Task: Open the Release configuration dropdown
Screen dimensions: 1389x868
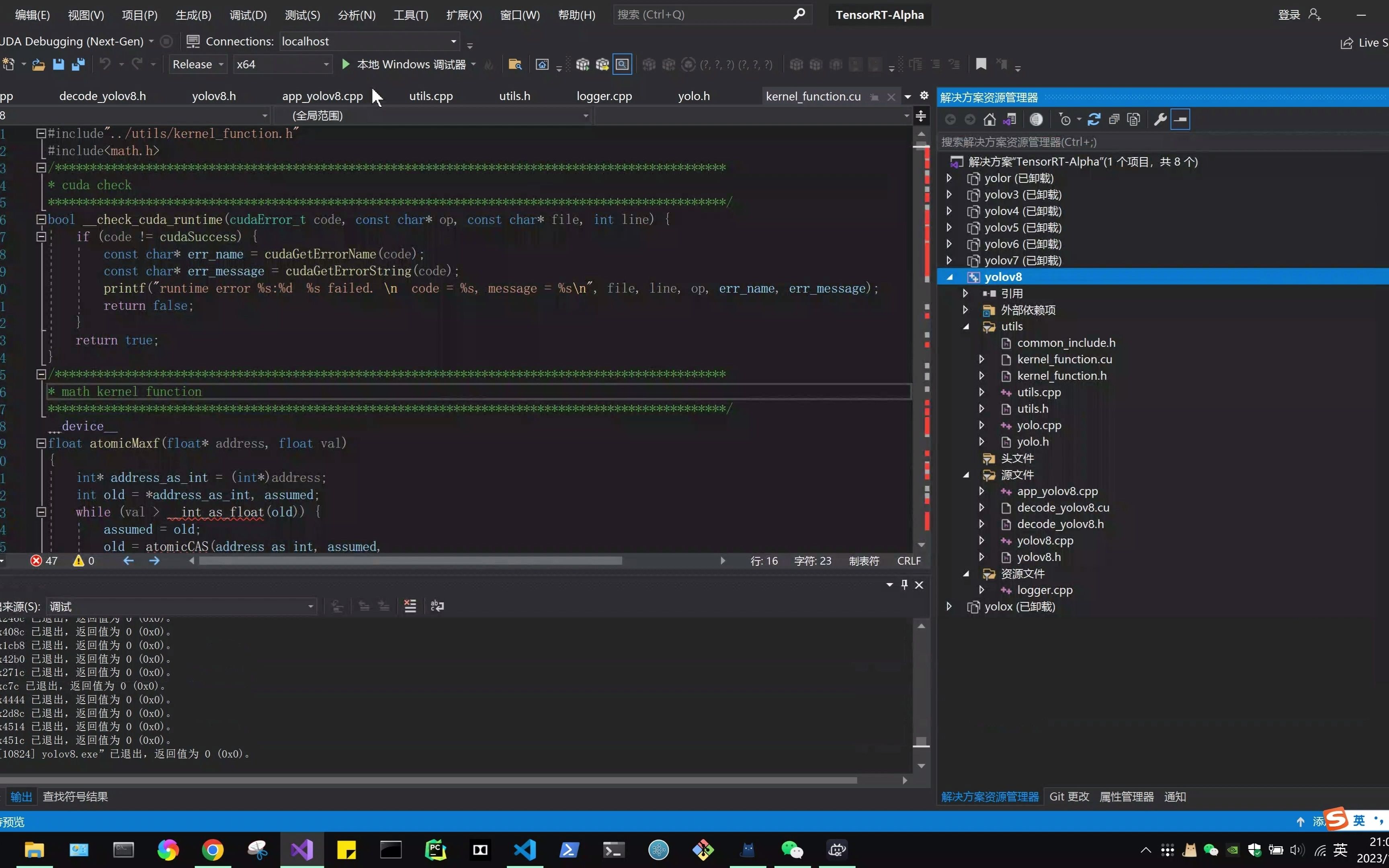Action: (197, 64)
